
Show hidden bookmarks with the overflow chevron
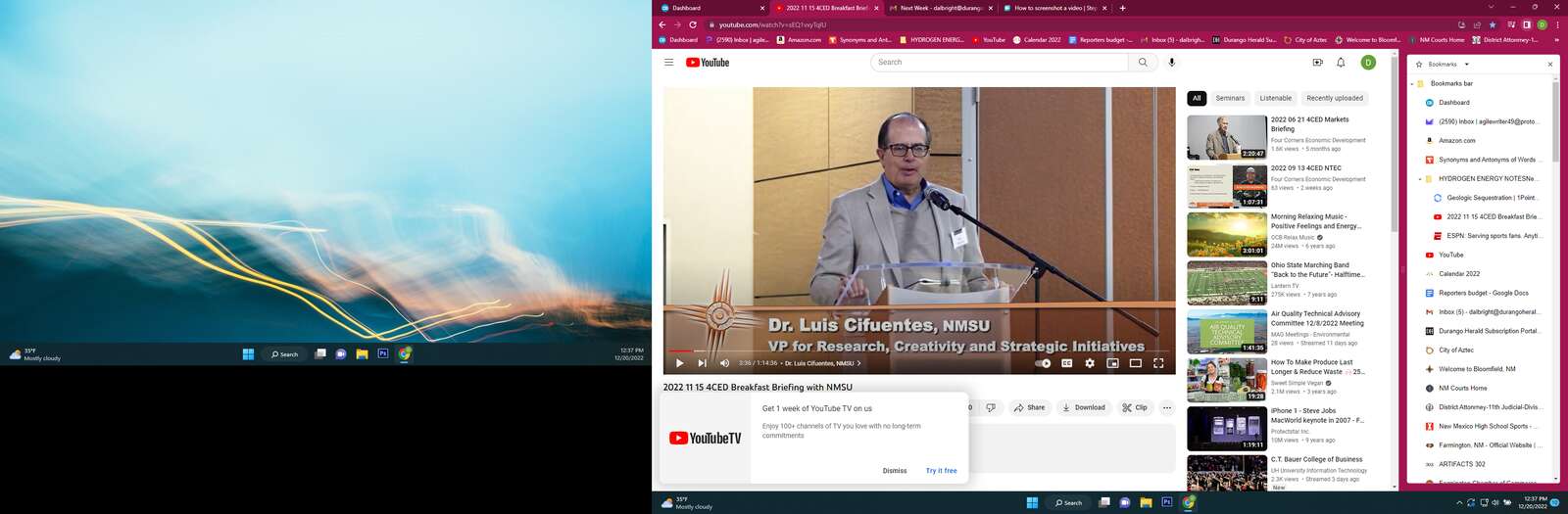pos(1557,39)
